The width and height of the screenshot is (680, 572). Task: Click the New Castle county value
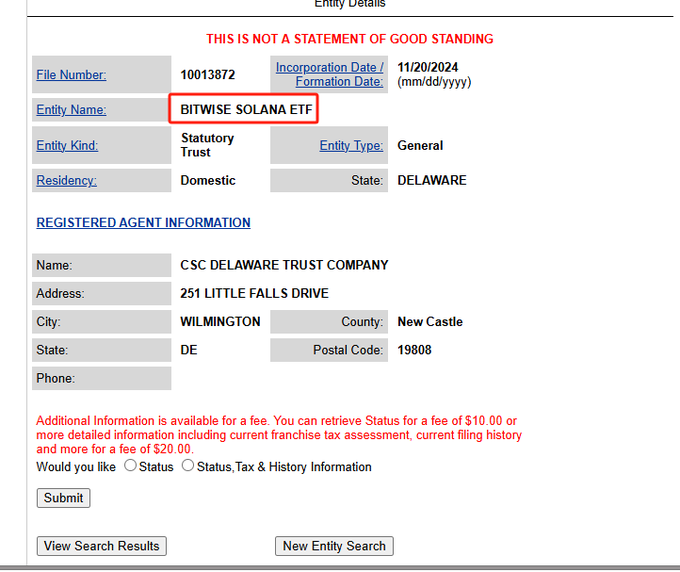pos(430,322)
